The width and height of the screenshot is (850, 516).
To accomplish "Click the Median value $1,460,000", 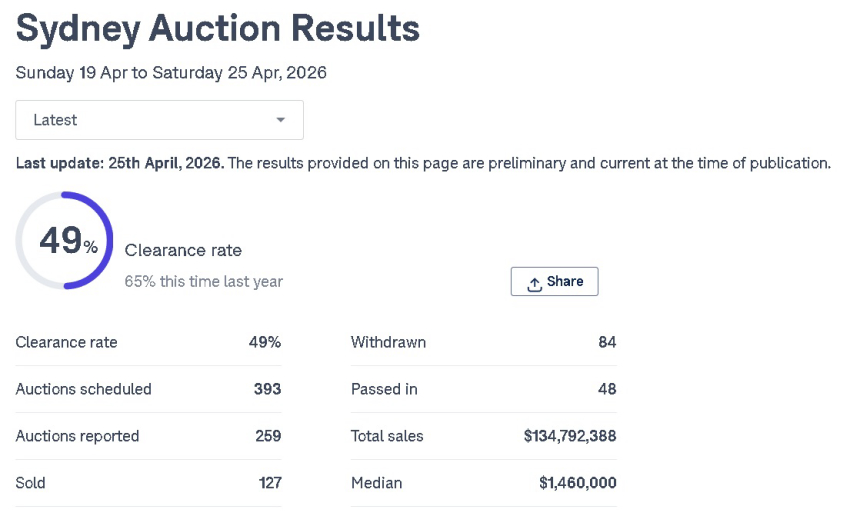I will pos(577,483).
